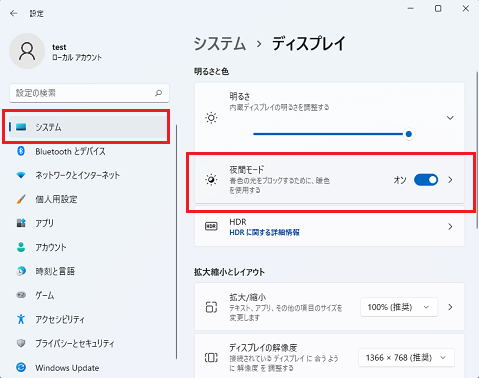Open the 1366 × 768 resolution dropdown

click(406, 358)
